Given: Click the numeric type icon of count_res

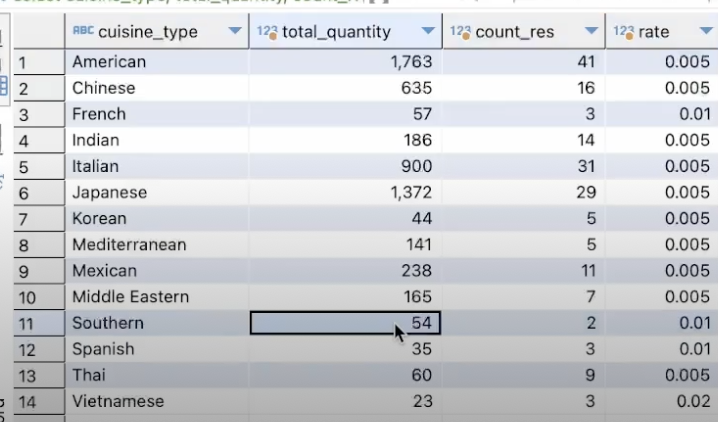Looking at the screenshot, I should (x=461, y=32).
